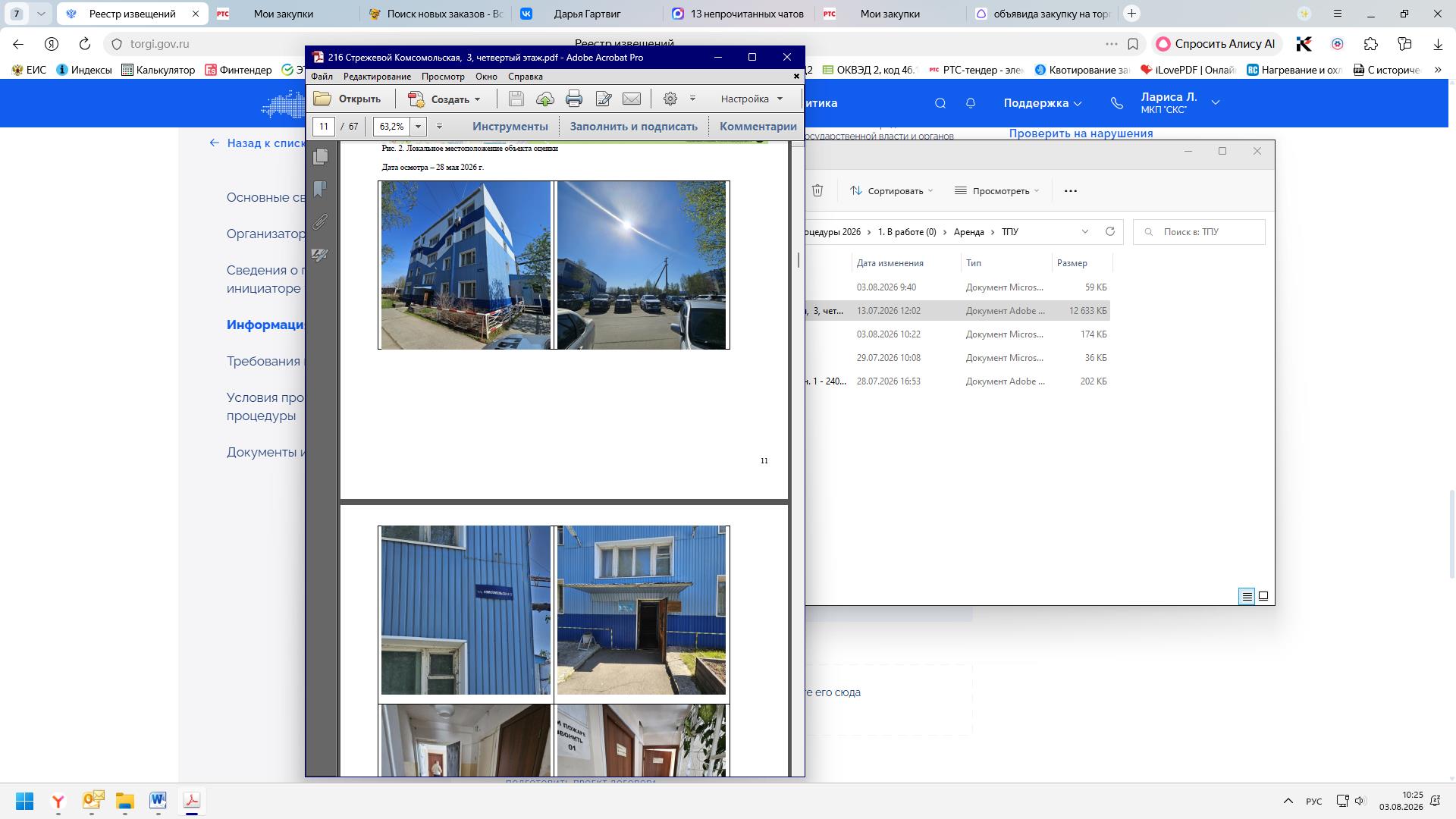Open a file with Acrobat's Открыть folder icon
Screen dimensions: 1456x819
[323, 99]
